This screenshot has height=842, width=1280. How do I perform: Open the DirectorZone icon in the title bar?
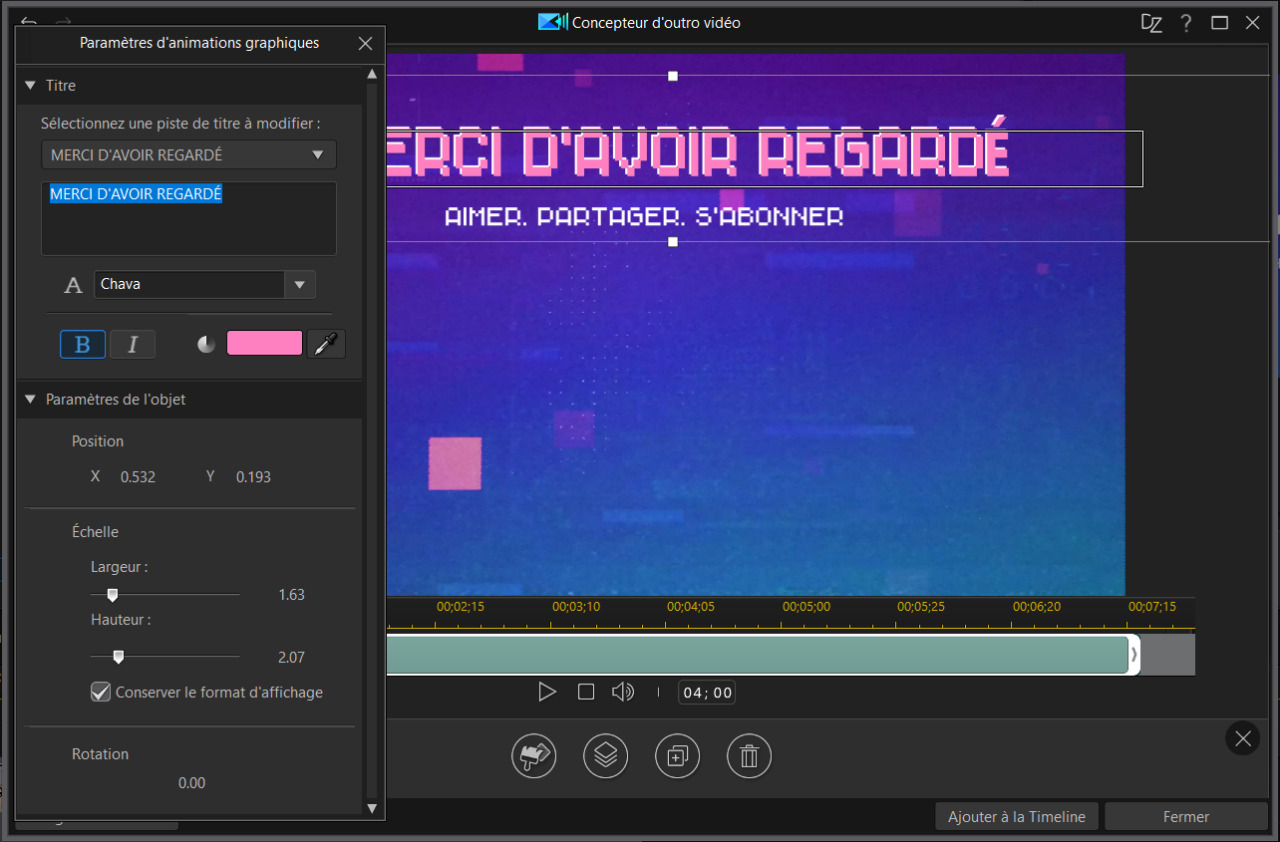(1151, 22)
